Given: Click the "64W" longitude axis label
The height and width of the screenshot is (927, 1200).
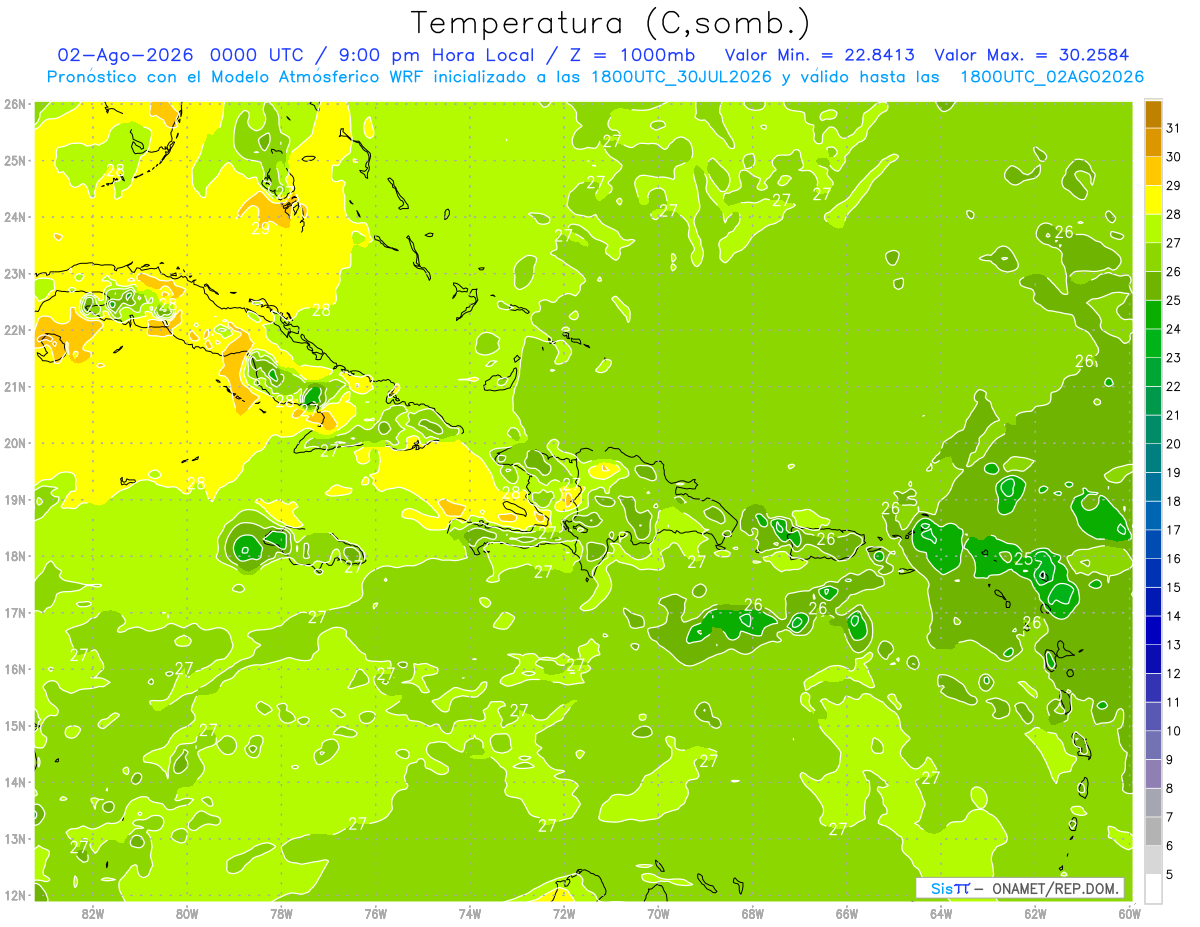Looking at the screenshot, I should point(941,913).
